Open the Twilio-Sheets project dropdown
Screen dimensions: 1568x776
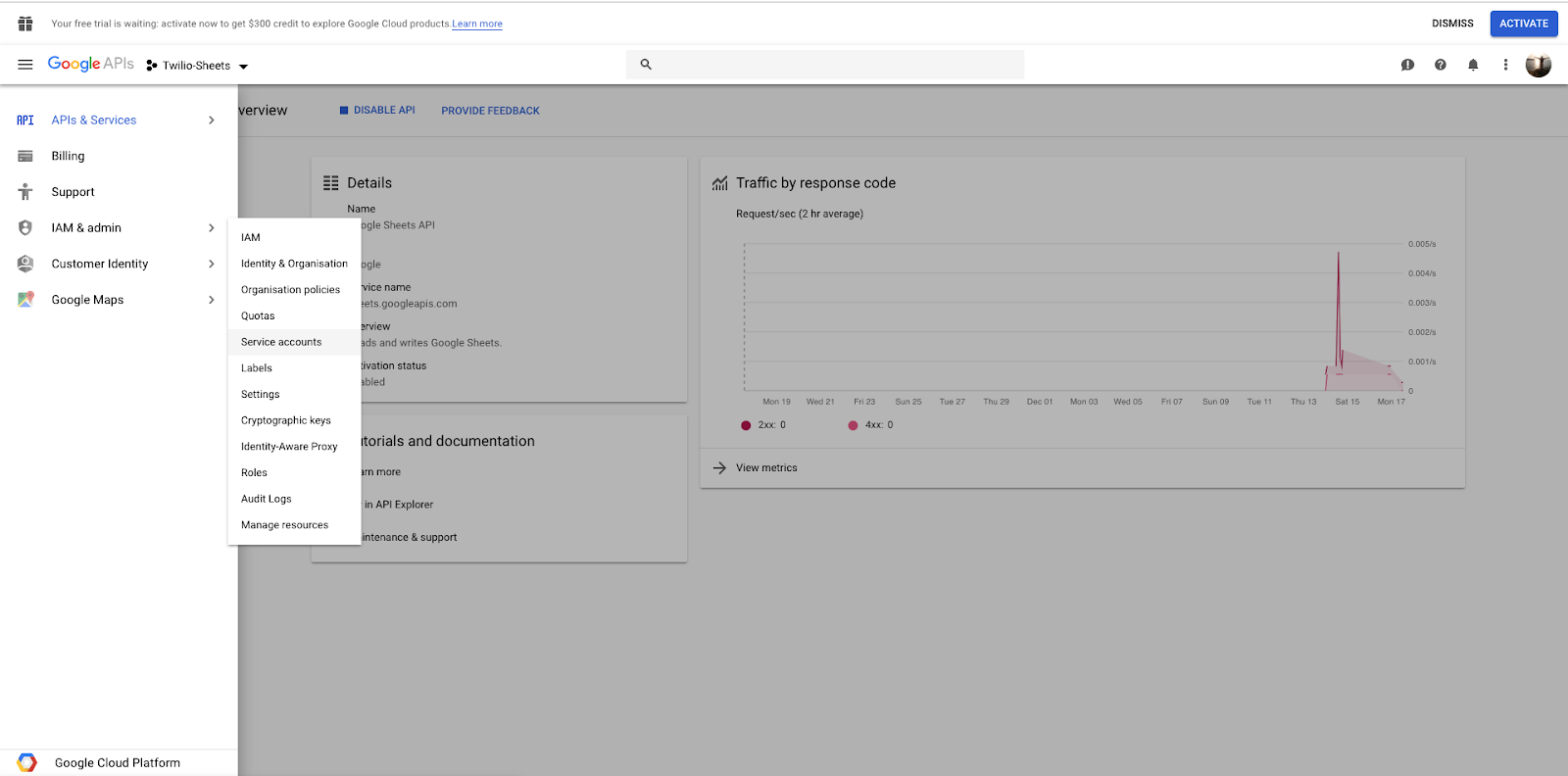[x=197, y=66]
